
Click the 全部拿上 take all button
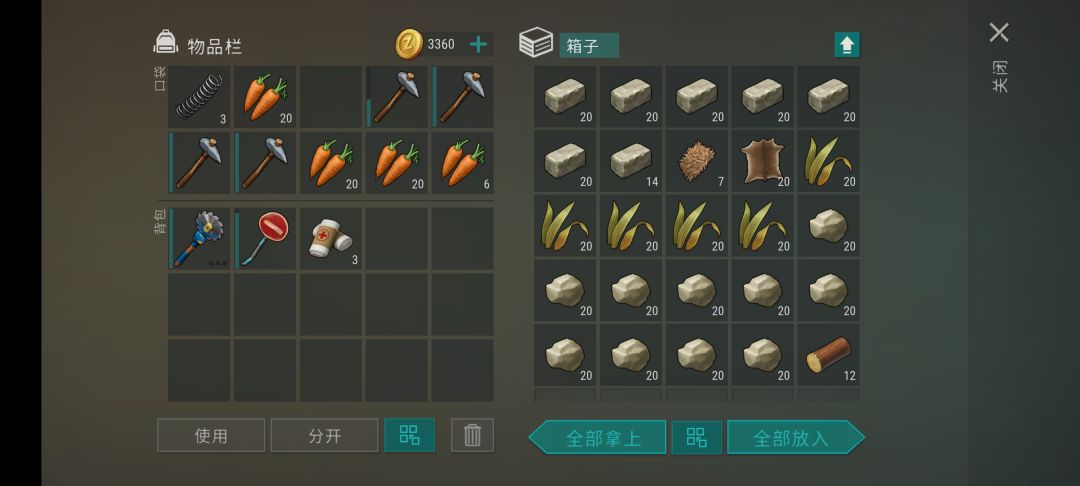(598, 437)
